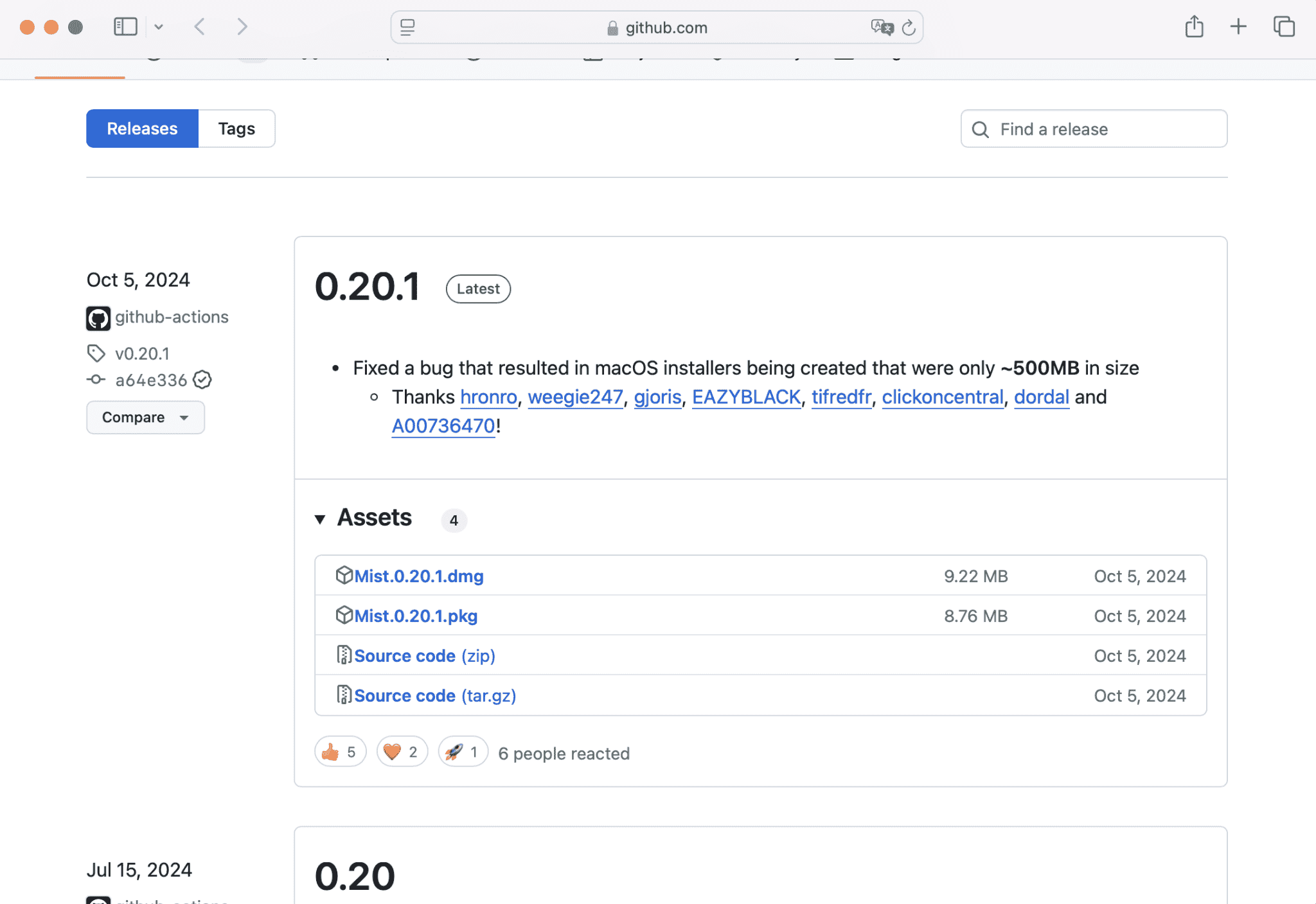The image size is (1316, 904).
Task: Open hronro's profile link
Action: [488, 396]
